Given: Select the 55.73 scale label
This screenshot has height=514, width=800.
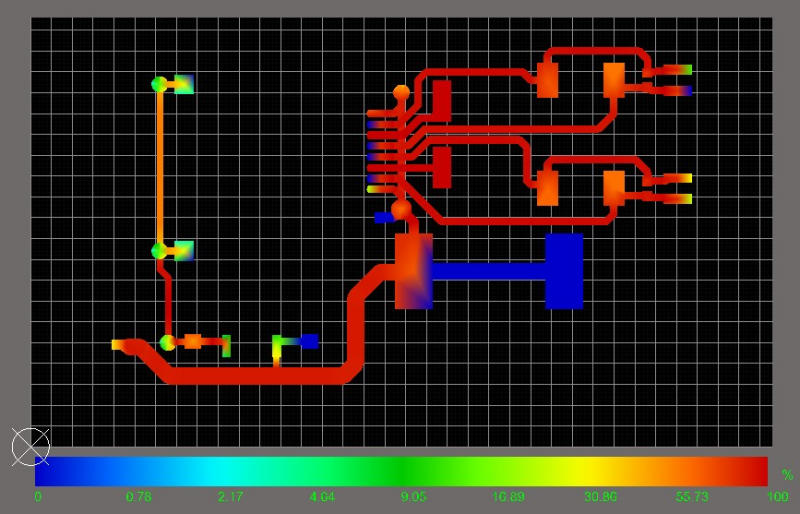Looking at the screenshot, I should (x=692, y=497).
